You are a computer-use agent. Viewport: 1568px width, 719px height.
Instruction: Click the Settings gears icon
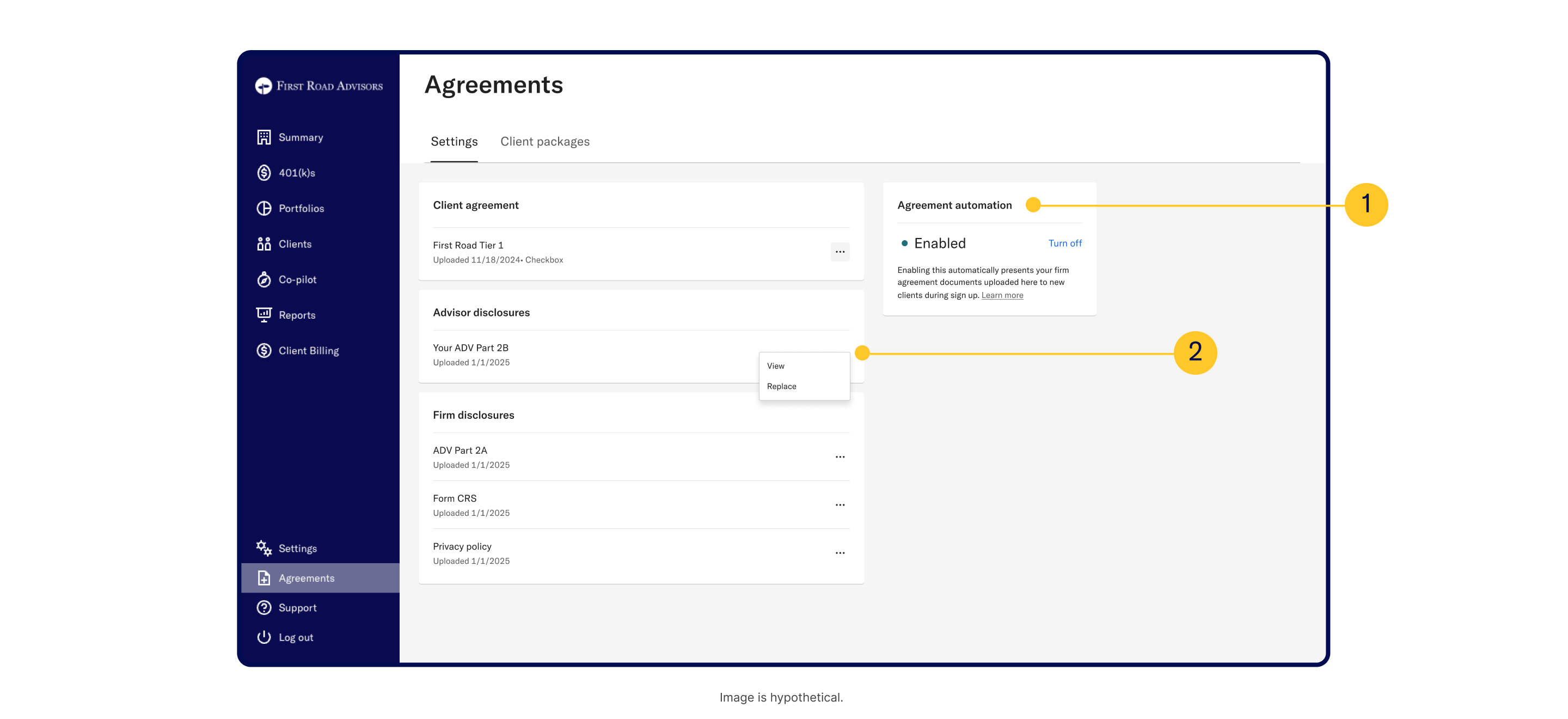264,549
